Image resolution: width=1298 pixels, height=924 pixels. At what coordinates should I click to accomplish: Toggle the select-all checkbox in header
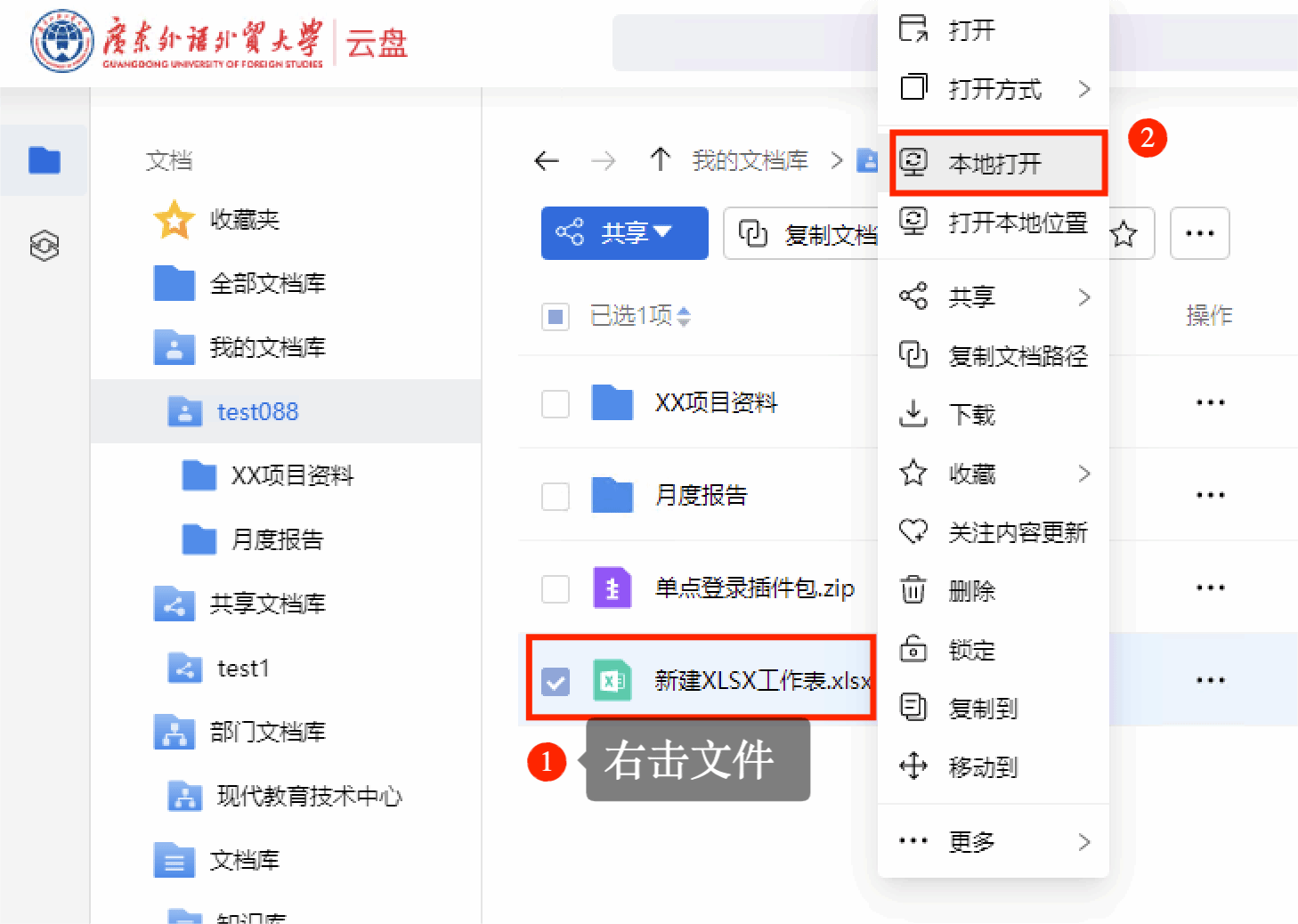click(556, 316)
